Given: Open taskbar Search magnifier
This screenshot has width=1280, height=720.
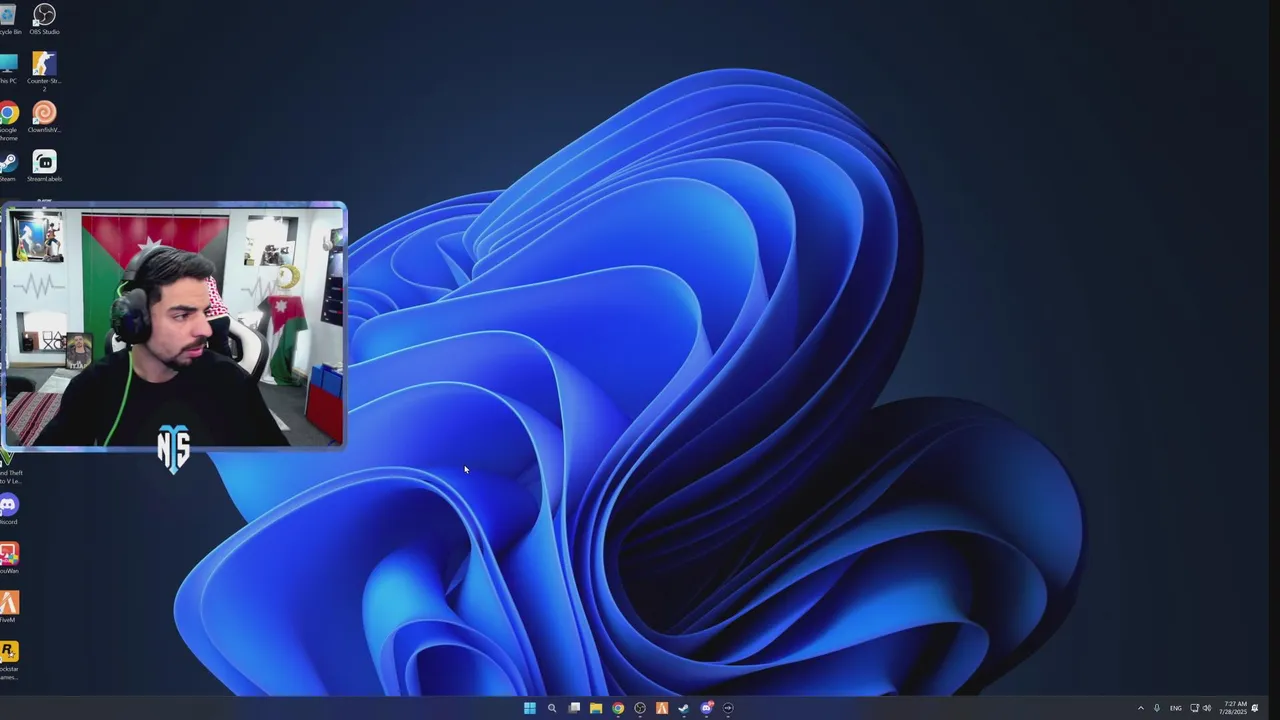Looking at the screenshot, I should (551, 708).
